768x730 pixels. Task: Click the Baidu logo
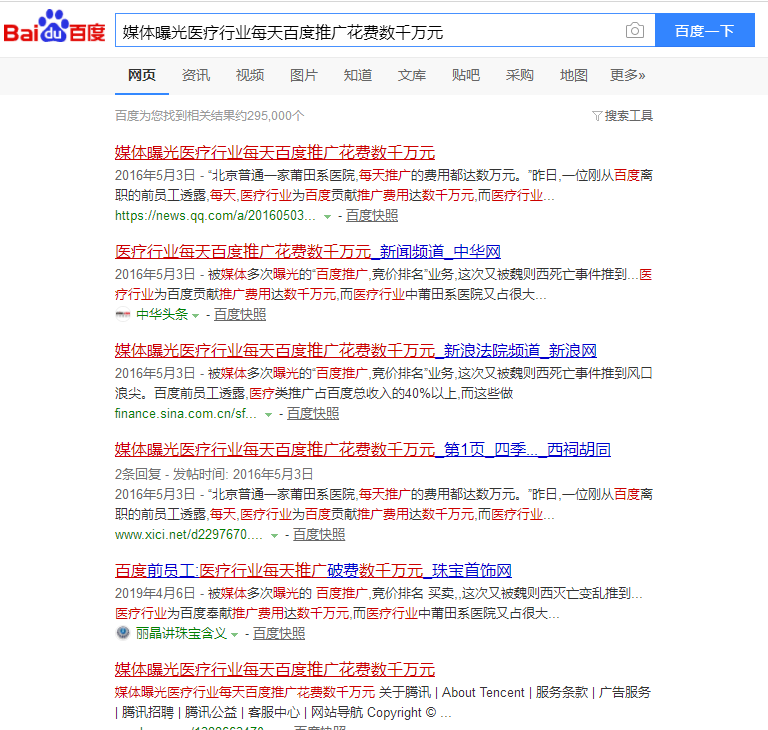click(x=54, y=30)
